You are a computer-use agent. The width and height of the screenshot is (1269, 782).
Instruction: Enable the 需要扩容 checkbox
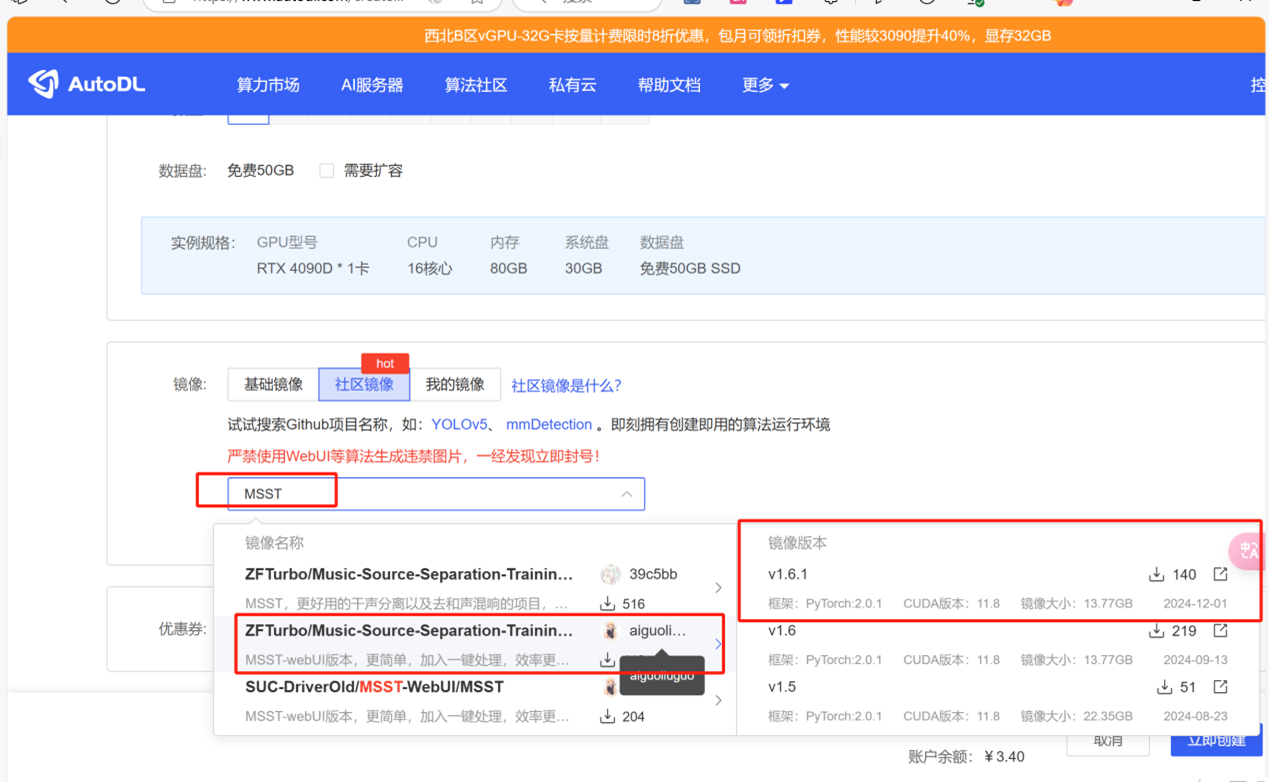(x=327, y=171)
